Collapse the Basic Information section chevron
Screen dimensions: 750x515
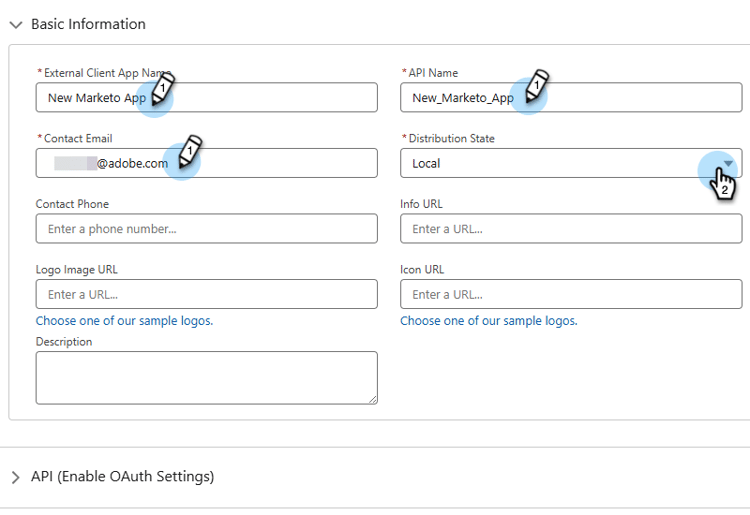(16, 24)
